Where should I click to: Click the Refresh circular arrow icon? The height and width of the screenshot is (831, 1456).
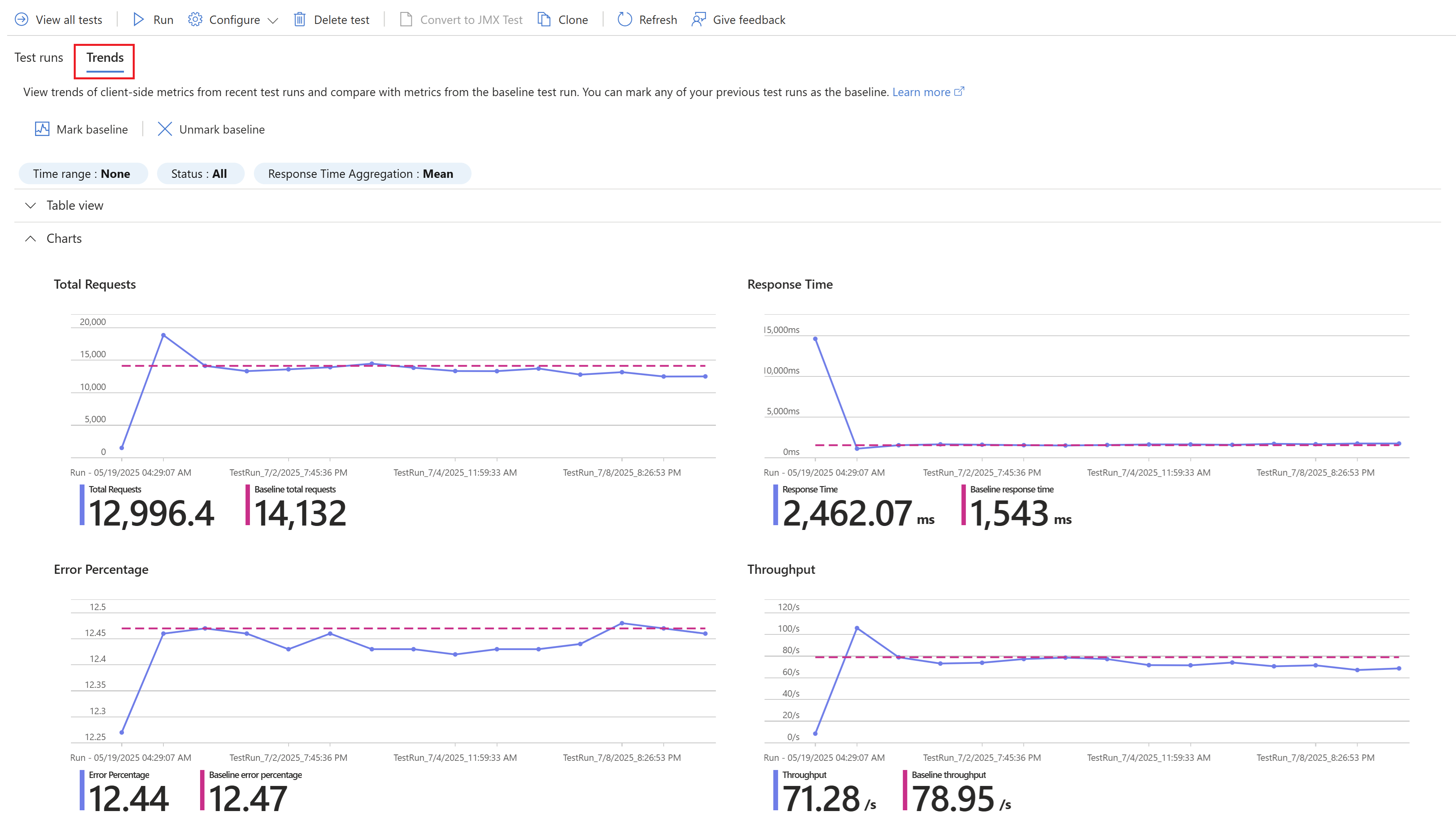[x=625, y=20]
